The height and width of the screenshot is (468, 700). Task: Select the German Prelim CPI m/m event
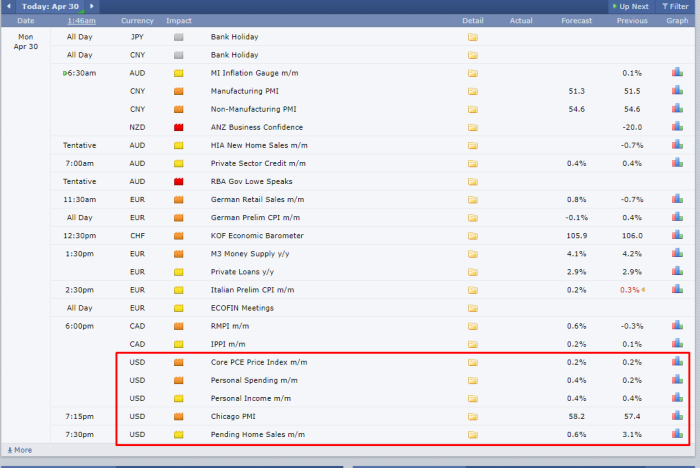(x=255, y=217)
